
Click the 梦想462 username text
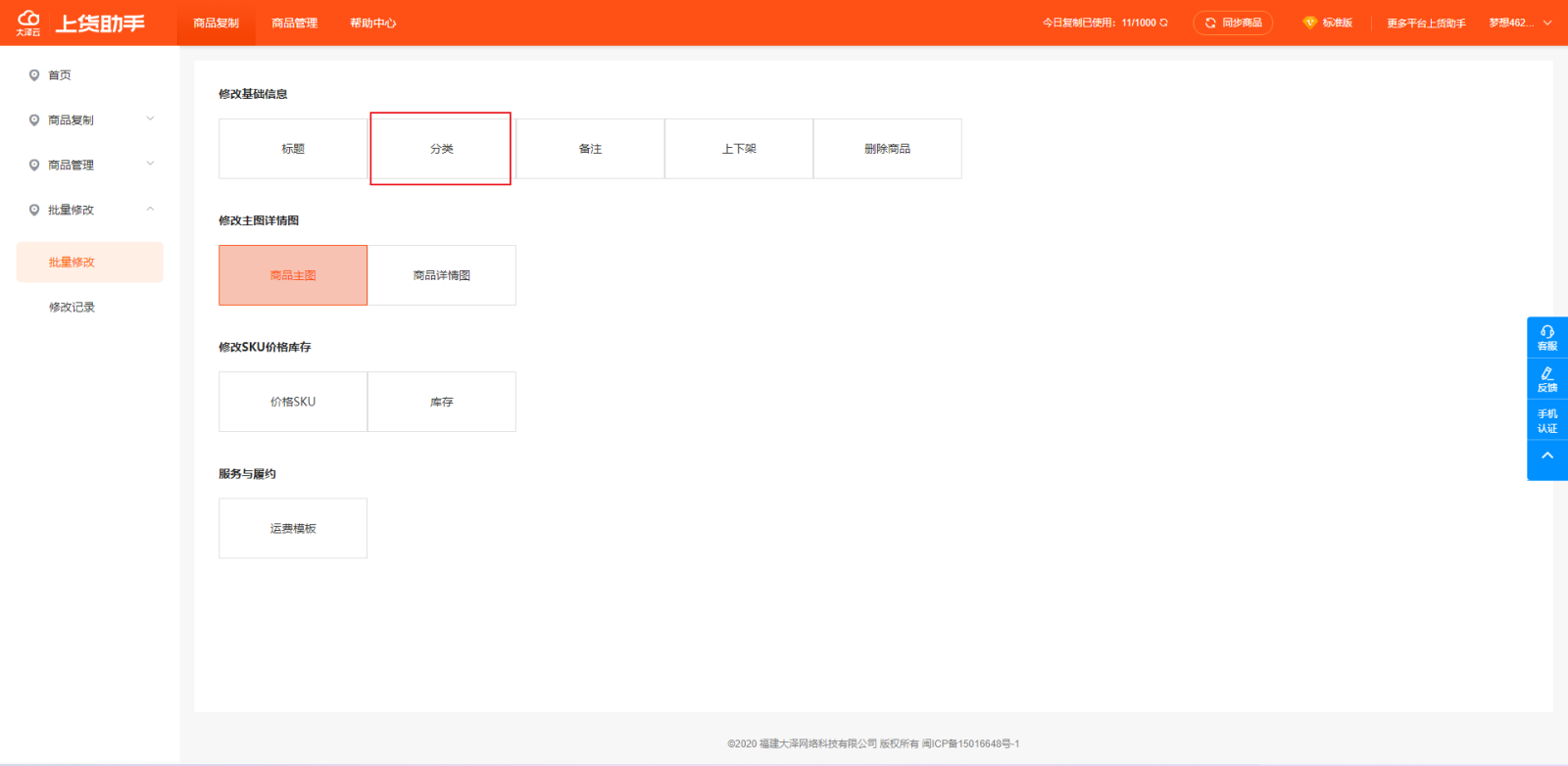[1511, 23]
